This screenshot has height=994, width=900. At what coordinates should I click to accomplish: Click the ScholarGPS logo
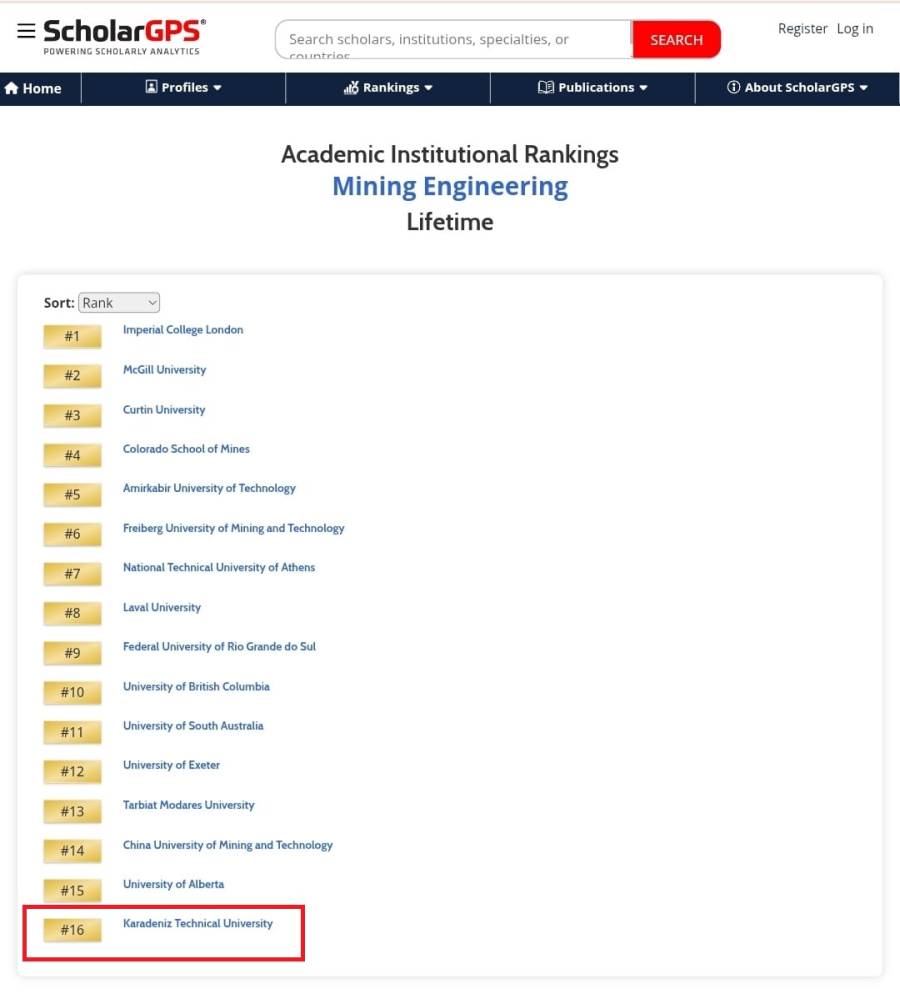[124, 37]
